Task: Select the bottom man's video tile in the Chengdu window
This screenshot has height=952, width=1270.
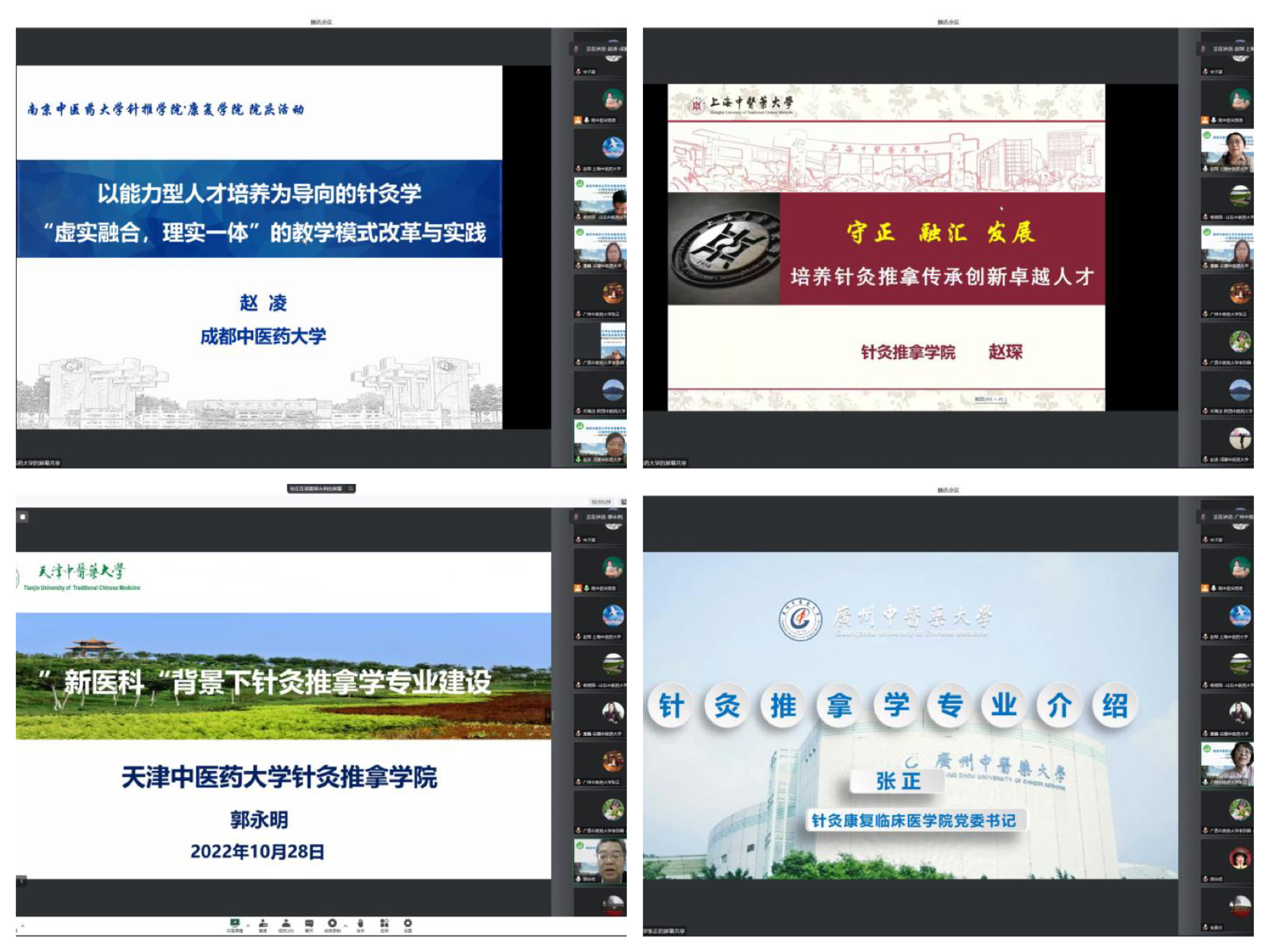Action: point(600,441)
